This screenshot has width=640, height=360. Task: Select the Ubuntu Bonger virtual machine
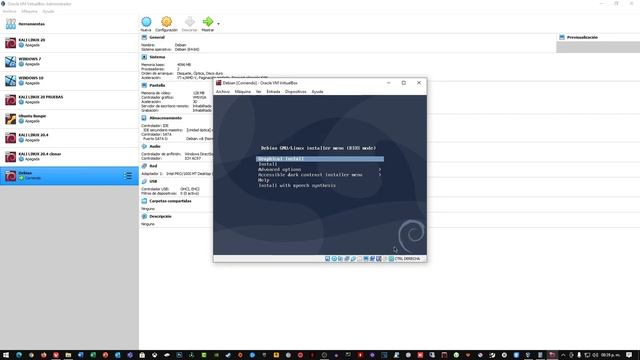[69, 119]
